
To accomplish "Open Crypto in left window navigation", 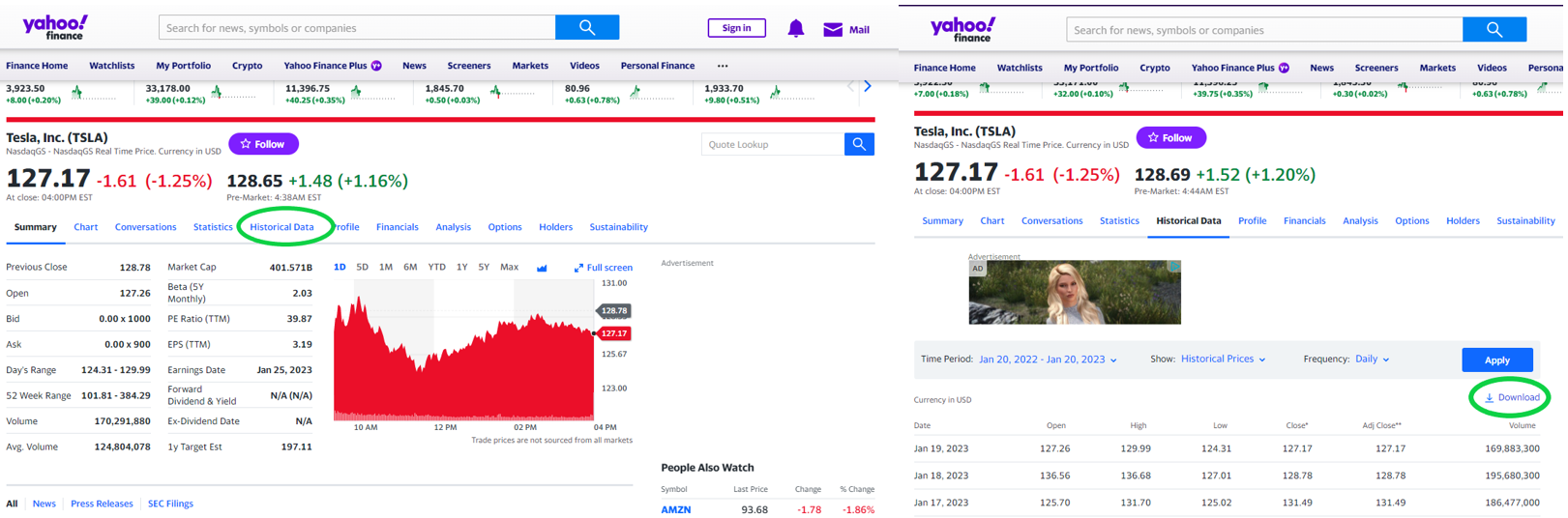I will (x=247, y=66).
